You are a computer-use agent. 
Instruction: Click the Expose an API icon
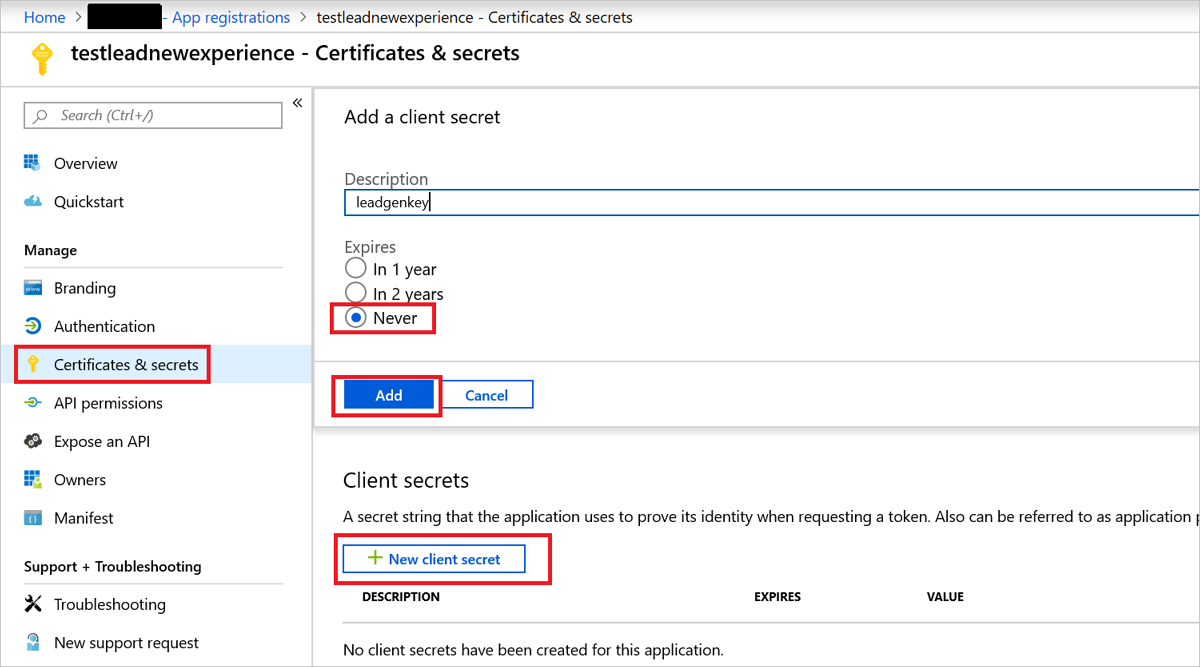pyautogui.click(x=33, y=441)
